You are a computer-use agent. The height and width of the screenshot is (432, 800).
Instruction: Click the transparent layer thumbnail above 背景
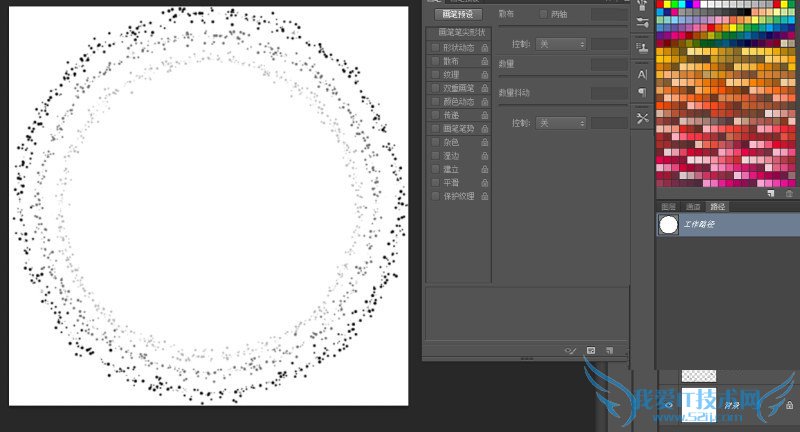(698, 376)
